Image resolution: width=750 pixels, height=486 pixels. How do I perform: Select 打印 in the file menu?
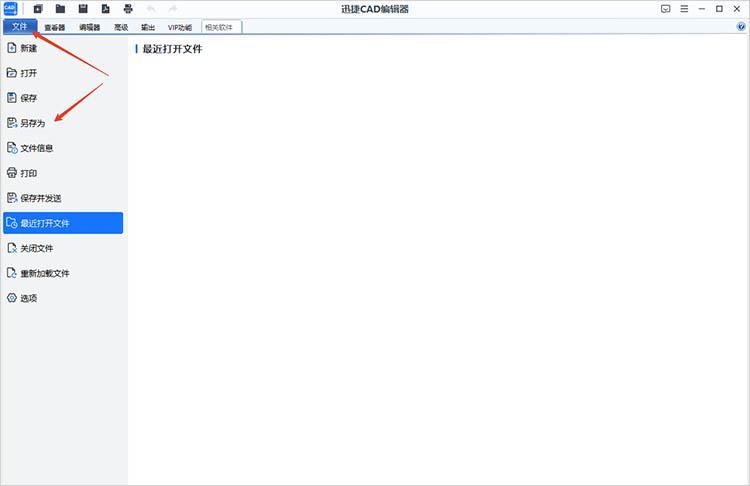[63, 173]
